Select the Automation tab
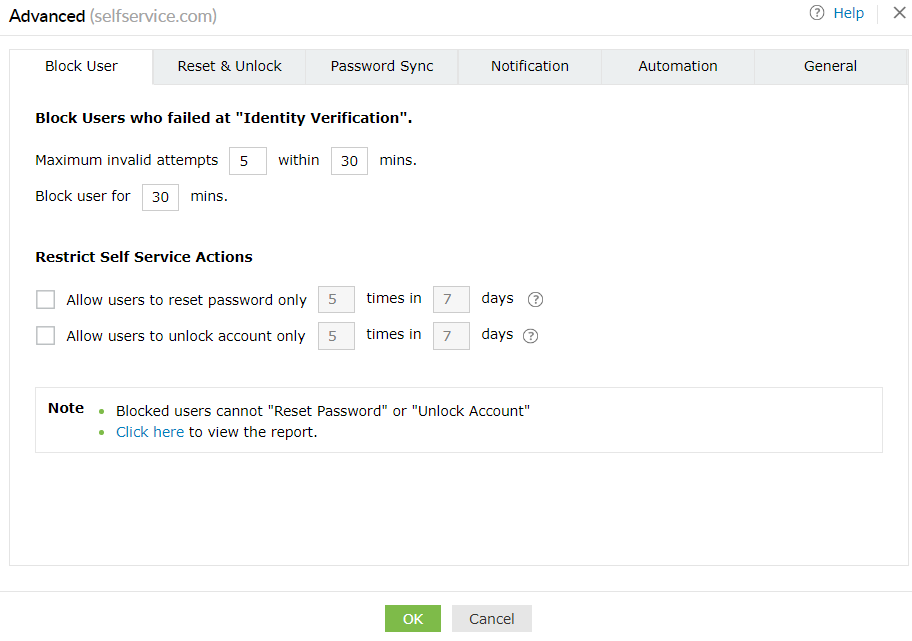The image size is (912, 641). coord(677,66)
